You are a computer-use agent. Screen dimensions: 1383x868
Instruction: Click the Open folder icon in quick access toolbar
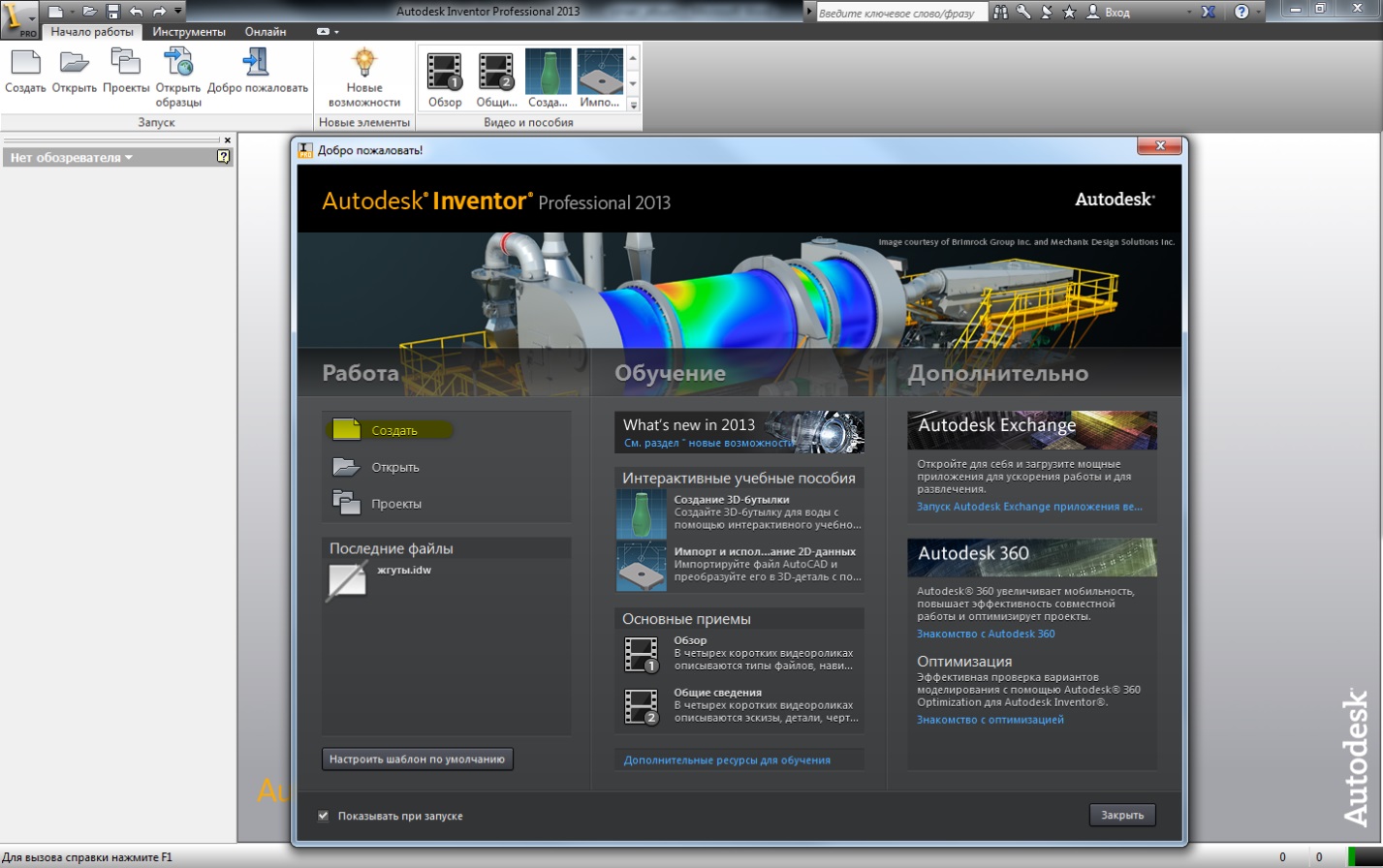pos(89,12)
